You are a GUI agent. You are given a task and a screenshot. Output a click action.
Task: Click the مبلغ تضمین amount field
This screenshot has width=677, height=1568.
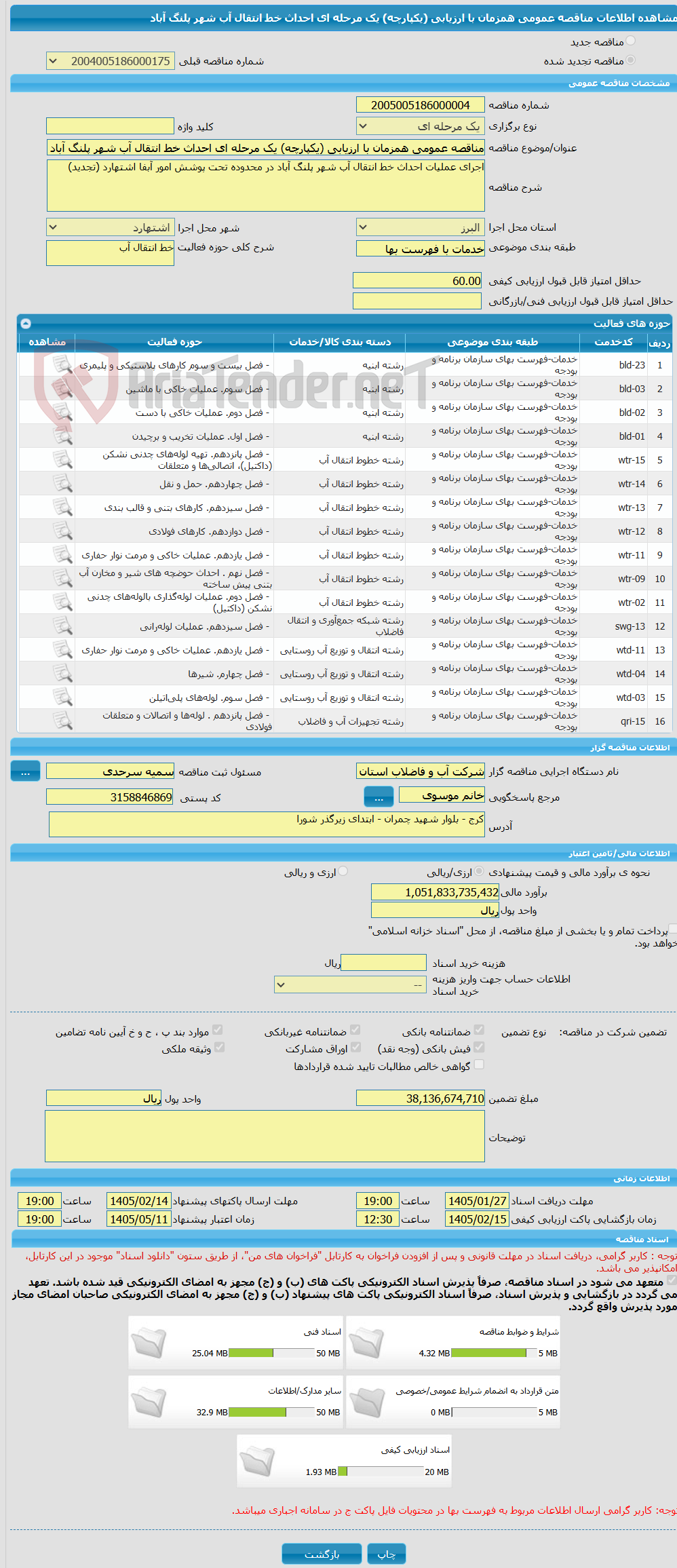[421, 1098]
